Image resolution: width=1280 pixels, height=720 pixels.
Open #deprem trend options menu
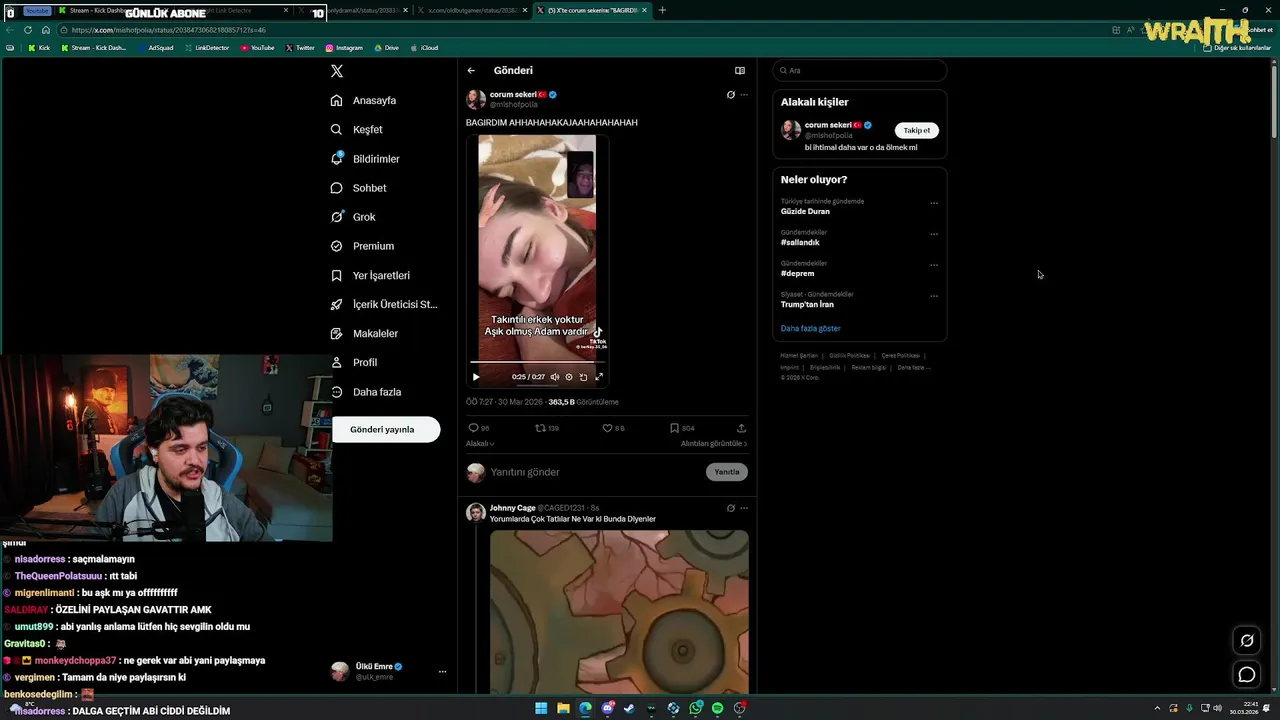pos(934,265)
